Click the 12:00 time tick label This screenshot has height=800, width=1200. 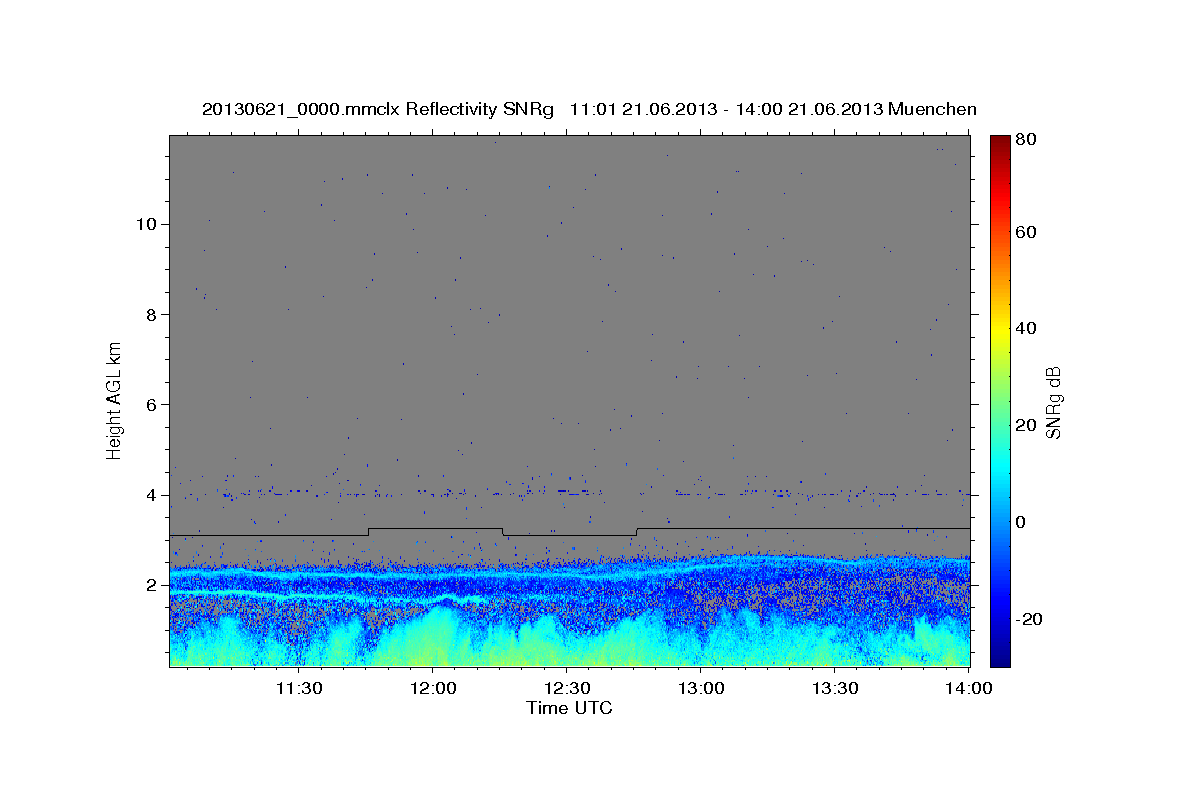[433, 688]
